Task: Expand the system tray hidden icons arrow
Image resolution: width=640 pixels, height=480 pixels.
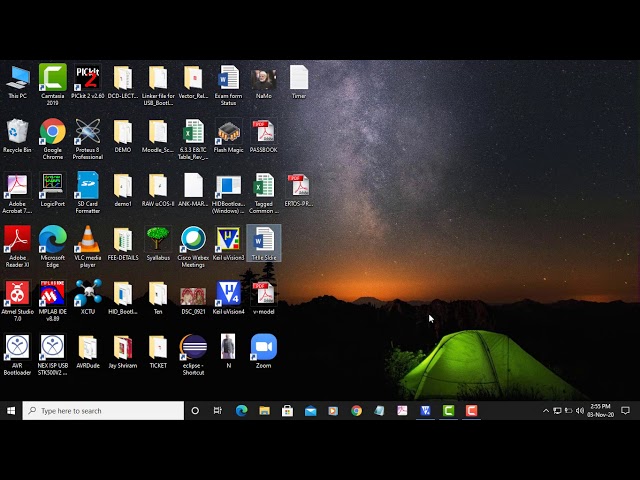Action: 546,410
